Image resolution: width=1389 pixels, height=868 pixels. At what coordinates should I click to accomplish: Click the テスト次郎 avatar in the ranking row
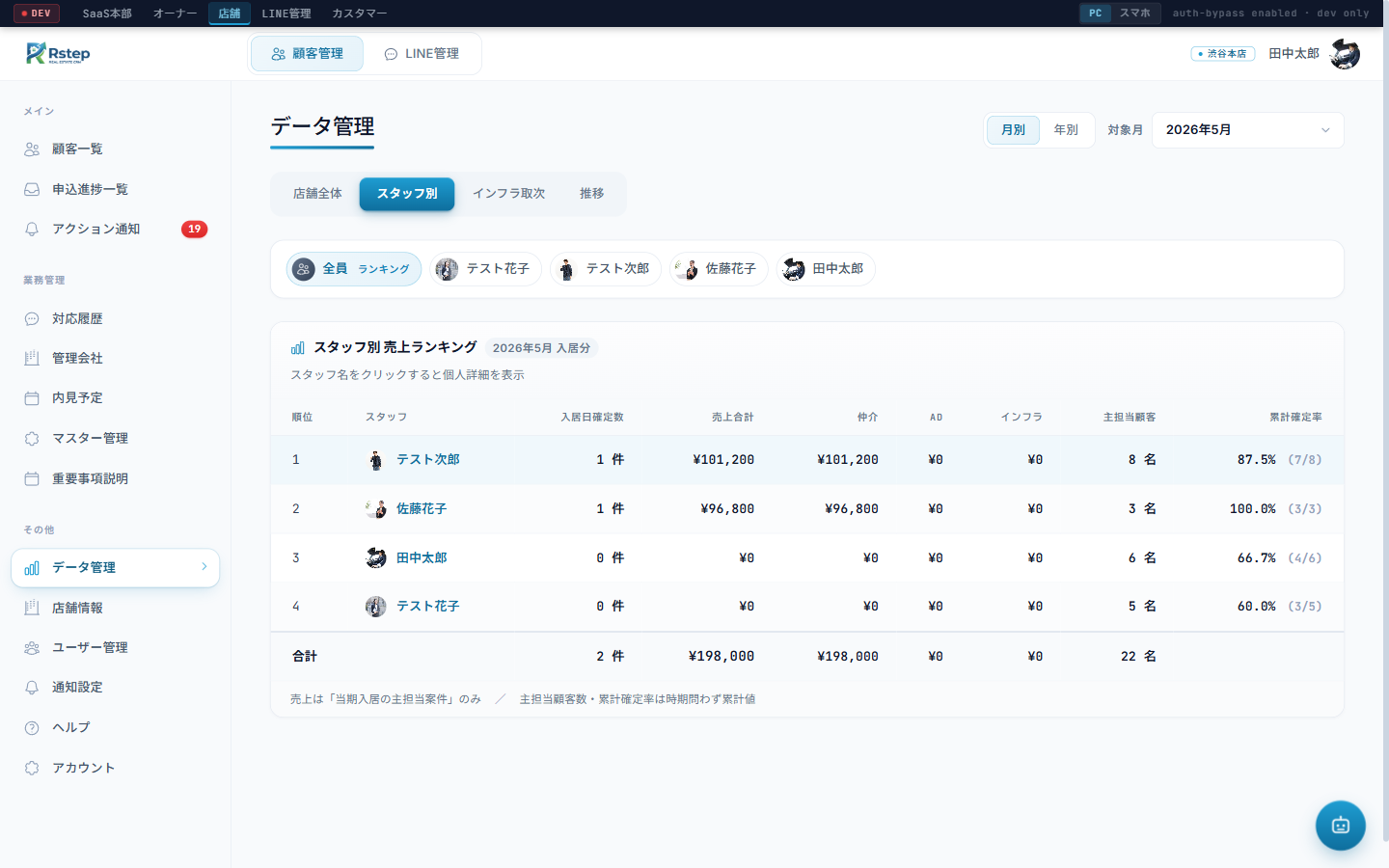tap(376, 460)
